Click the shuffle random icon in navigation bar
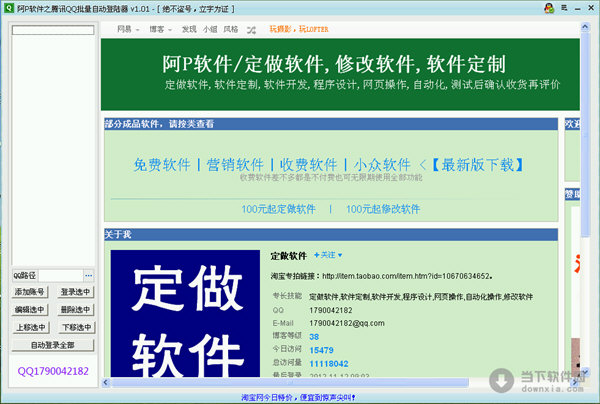The height and width of the screenshot is (404, 600). click(x=251, y=30)
